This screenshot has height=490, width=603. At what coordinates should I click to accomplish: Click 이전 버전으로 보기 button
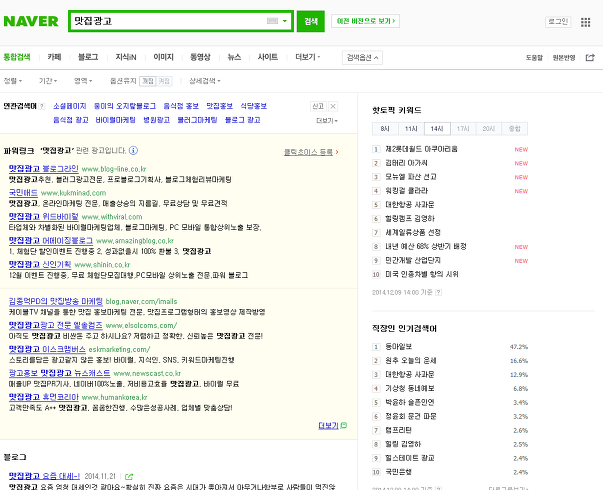365,21
